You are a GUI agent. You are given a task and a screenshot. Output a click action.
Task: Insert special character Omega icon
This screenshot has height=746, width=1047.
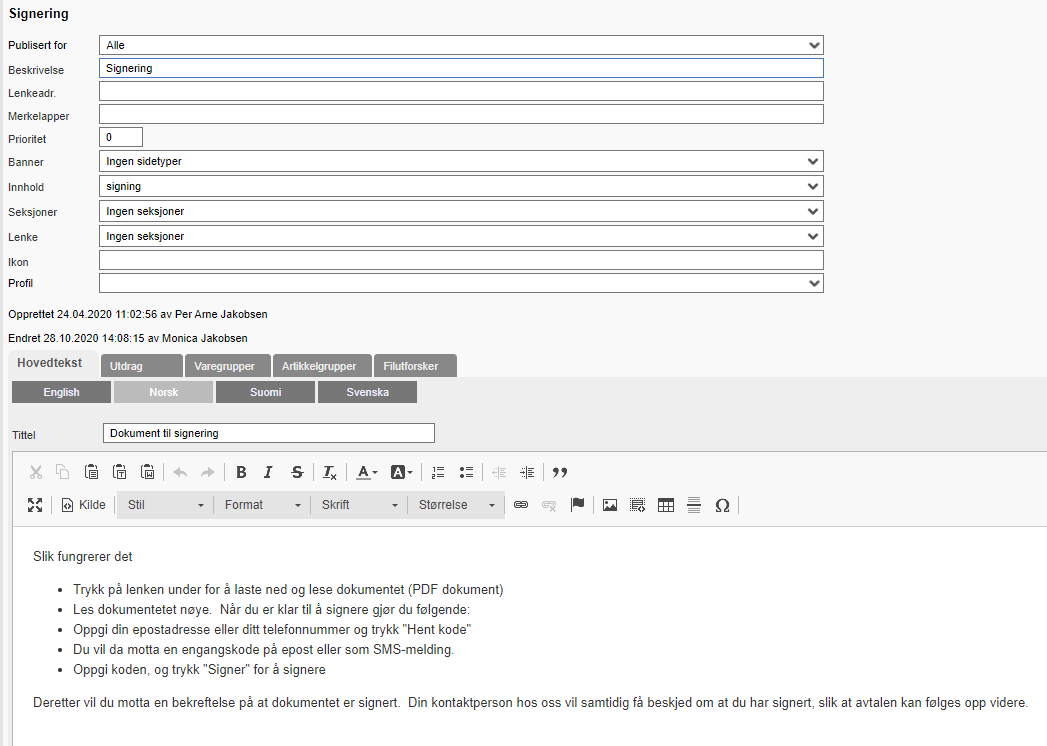click(722, 505)
